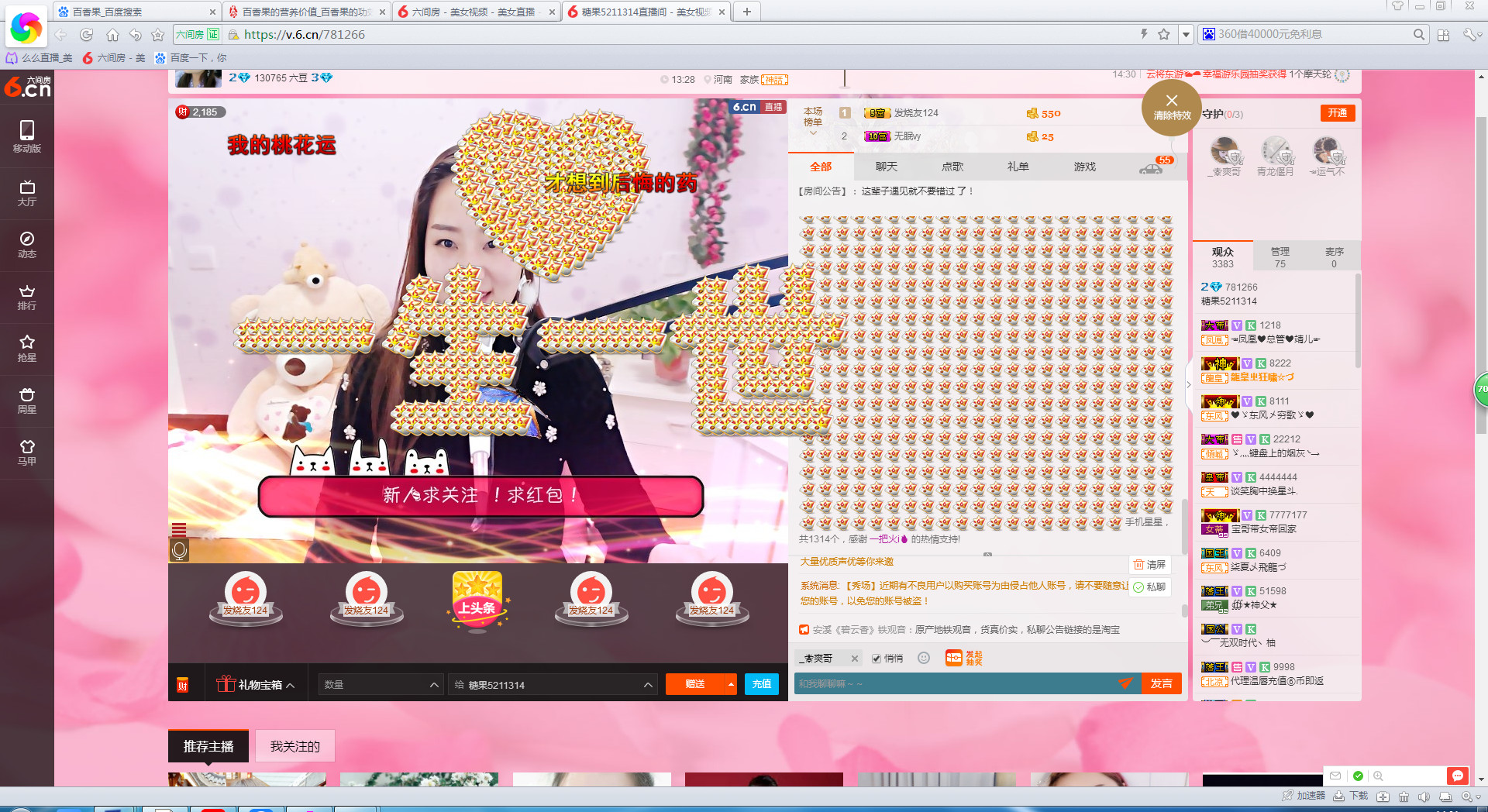Click the 加速器 accelerator status bar icon
The height and width of the screenshot is (812, 1488).
click(x=1304, y=796)
